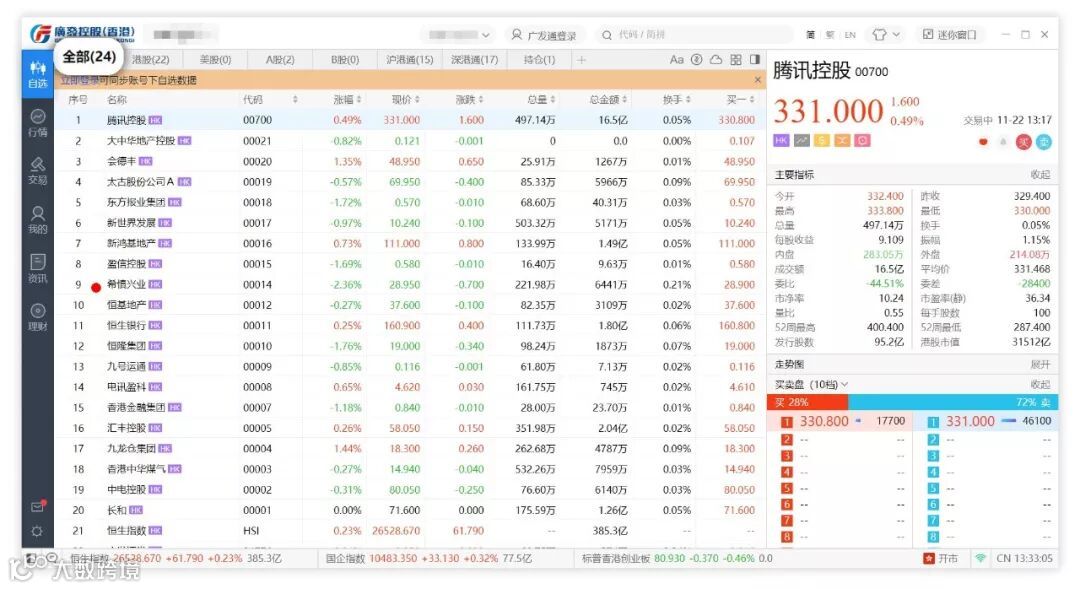
Task: Select the 全部(24) tab
Action: click(90, 57)
